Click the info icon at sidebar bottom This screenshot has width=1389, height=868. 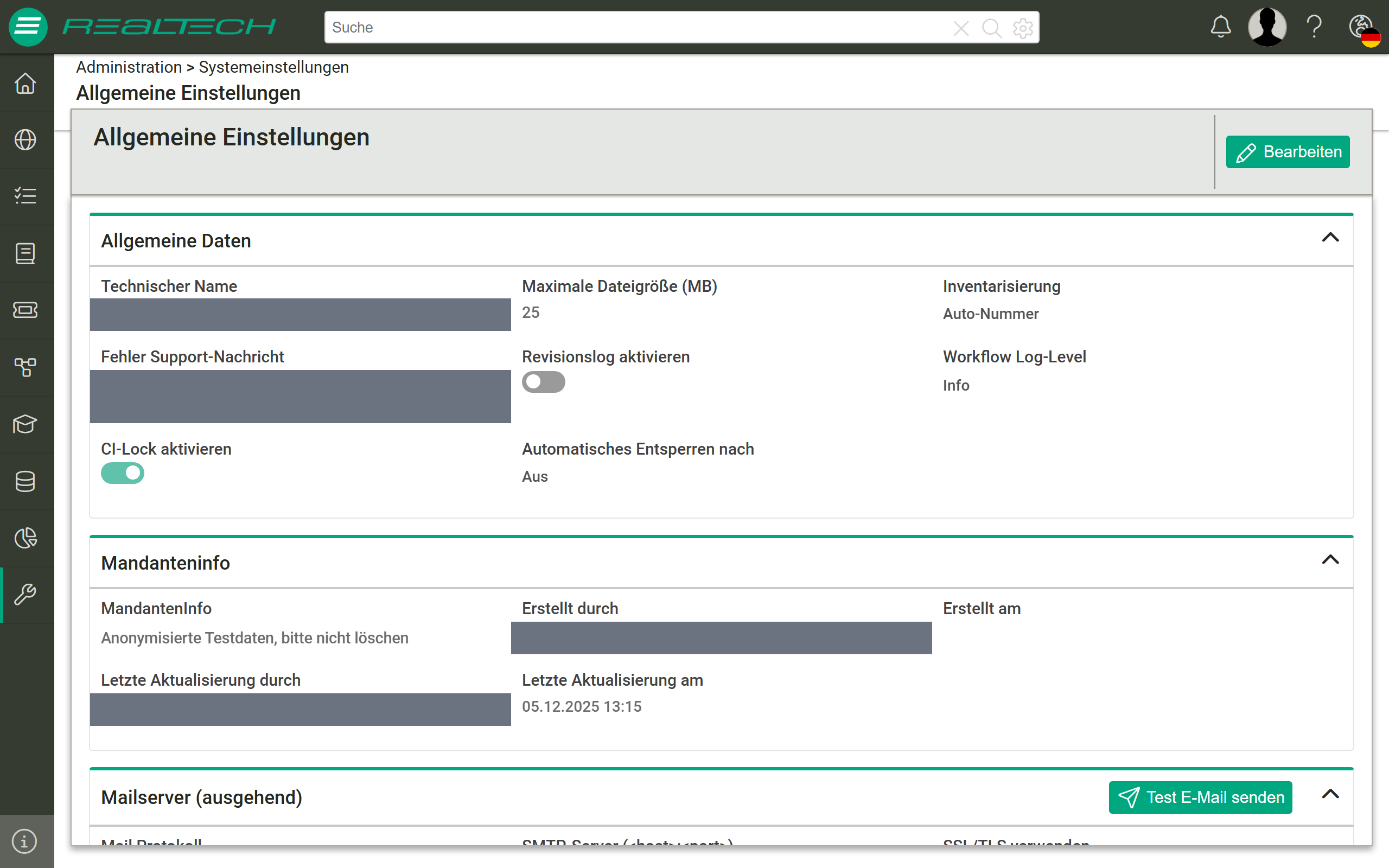(x=24, y=841)
